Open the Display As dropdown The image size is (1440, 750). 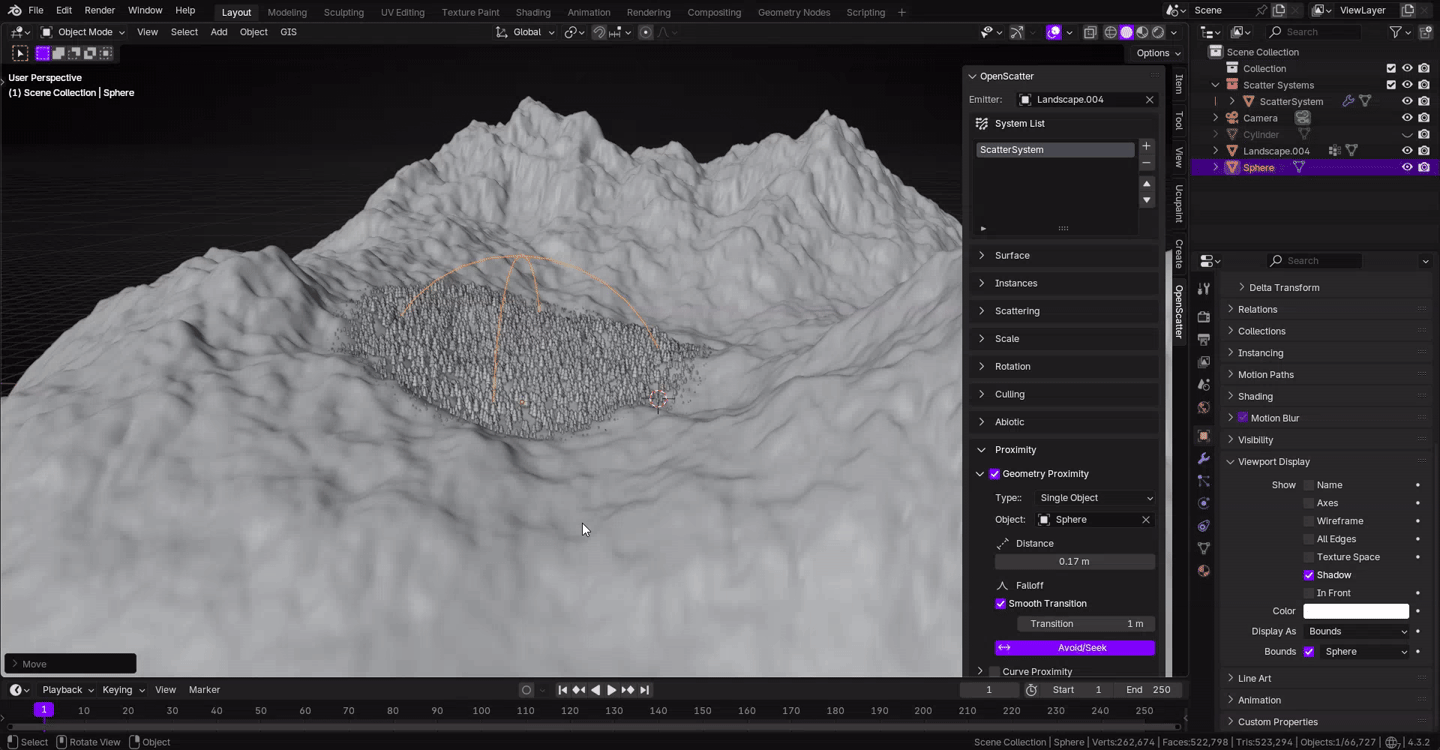pyautogui.click(x=1356, y=632)
